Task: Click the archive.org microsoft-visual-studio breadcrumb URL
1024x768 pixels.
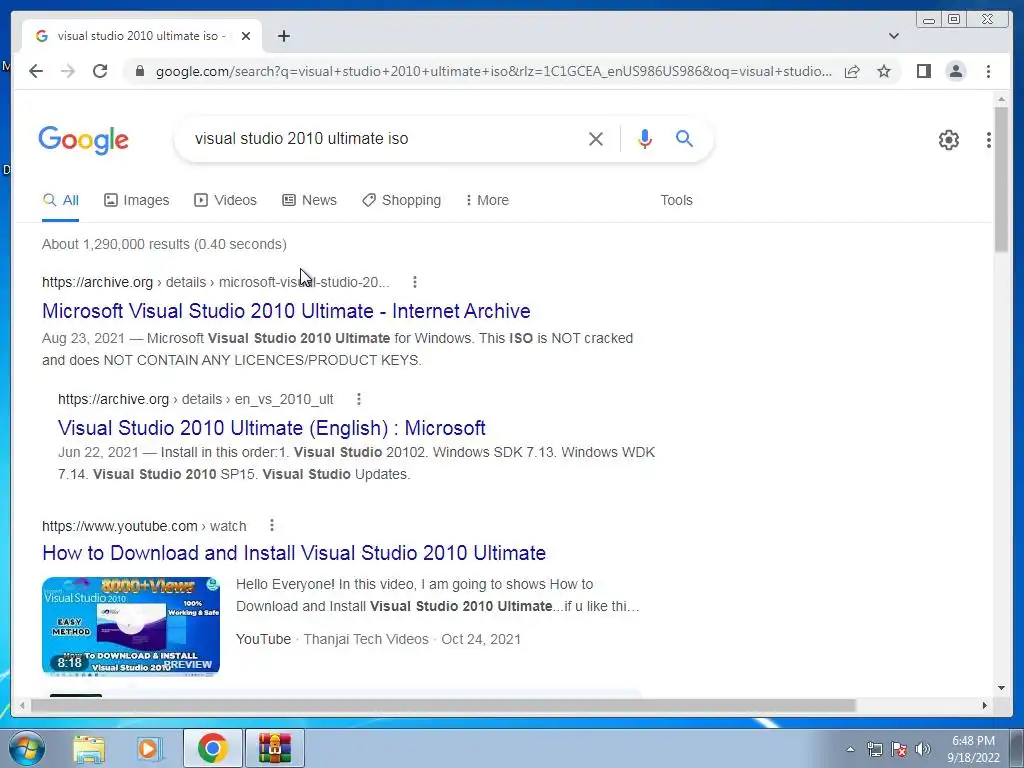Action: (216, 282)
